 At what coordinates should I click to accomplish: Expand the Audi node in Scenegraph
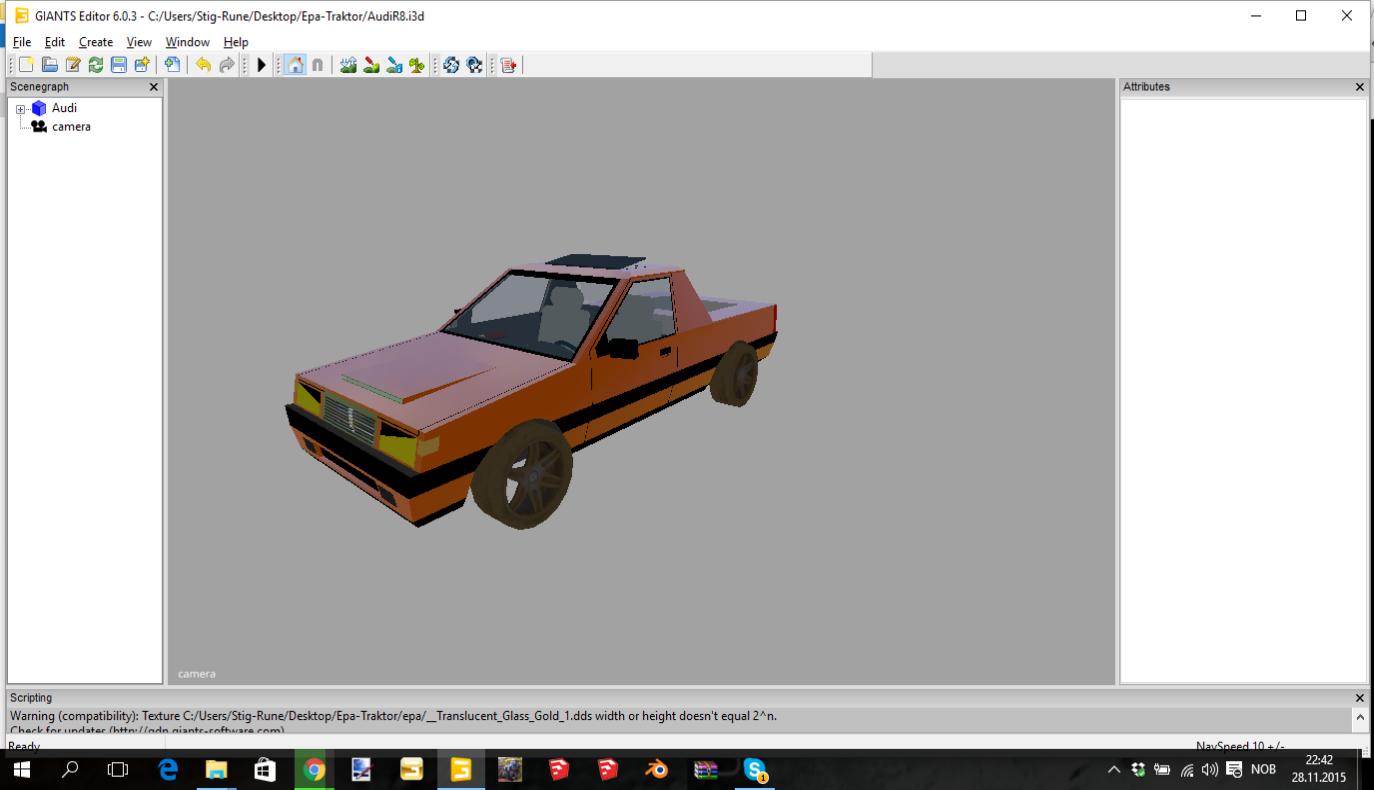(20, 109)
